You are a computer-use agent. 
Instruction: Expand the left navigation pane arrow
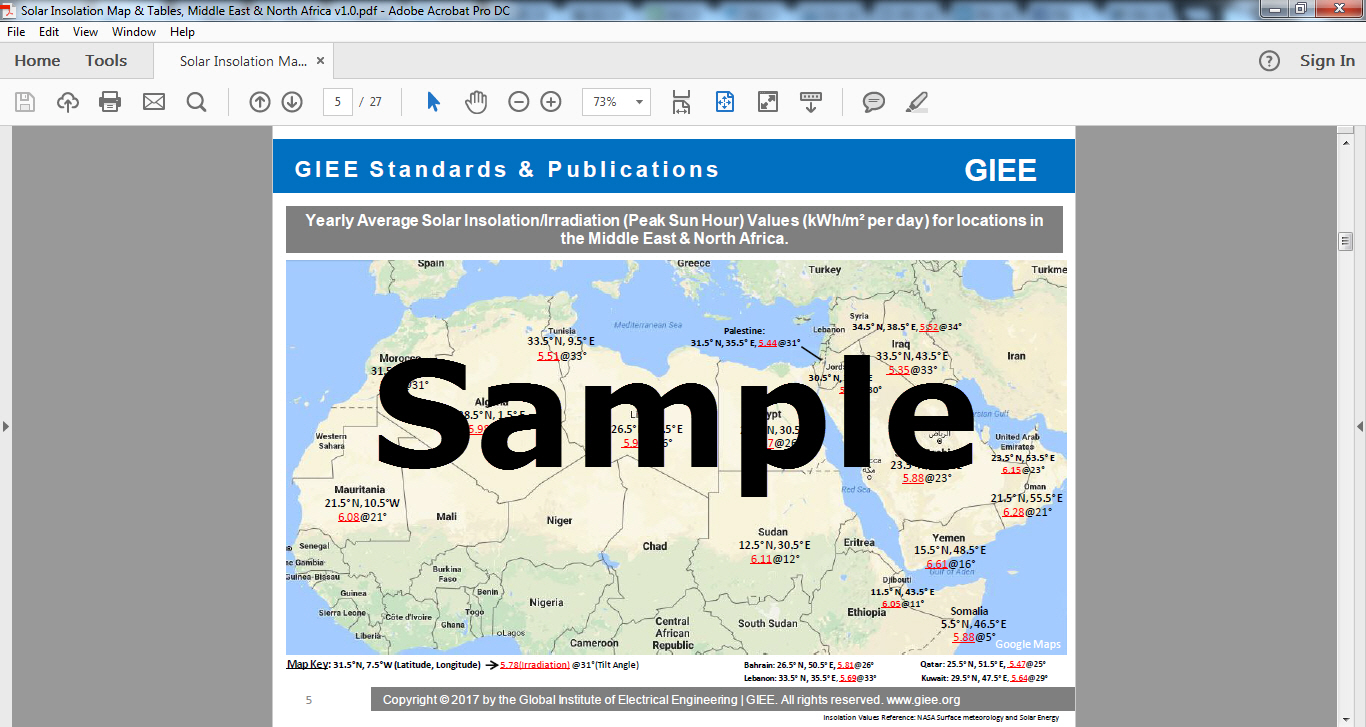coord(6,427)
